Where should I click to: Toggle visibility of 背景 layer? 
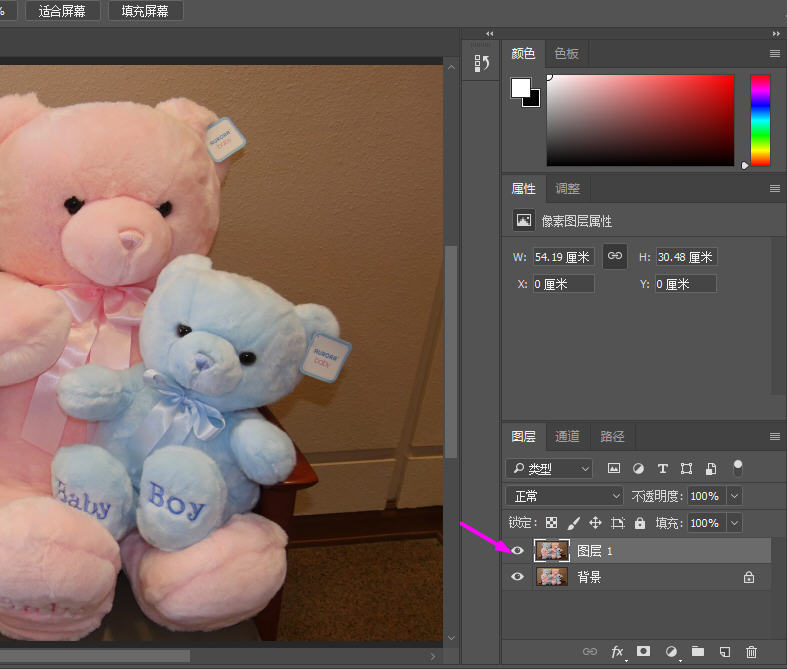click(x=517, y=577)
